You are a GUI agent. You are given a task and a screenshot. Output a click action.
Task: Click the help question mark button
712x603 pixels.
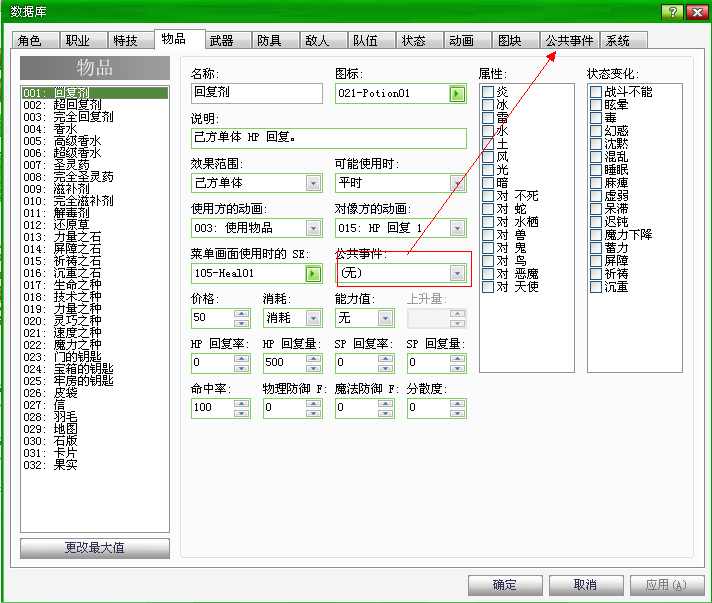click(672, 12)
